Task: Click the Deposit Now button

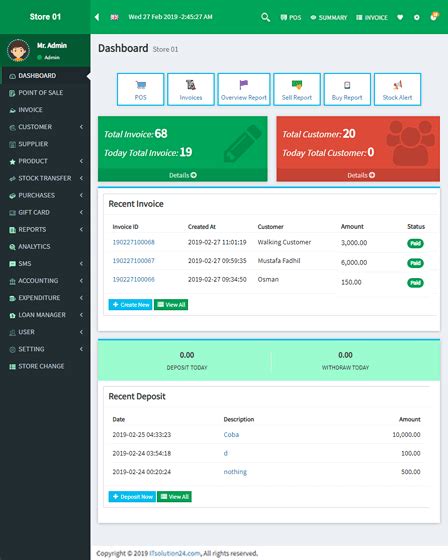Action: point(132,497)
